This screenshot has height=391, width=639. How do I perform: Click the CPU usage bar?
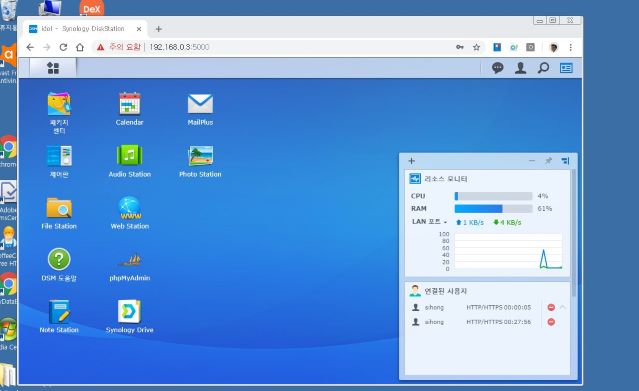coord(494,196)
